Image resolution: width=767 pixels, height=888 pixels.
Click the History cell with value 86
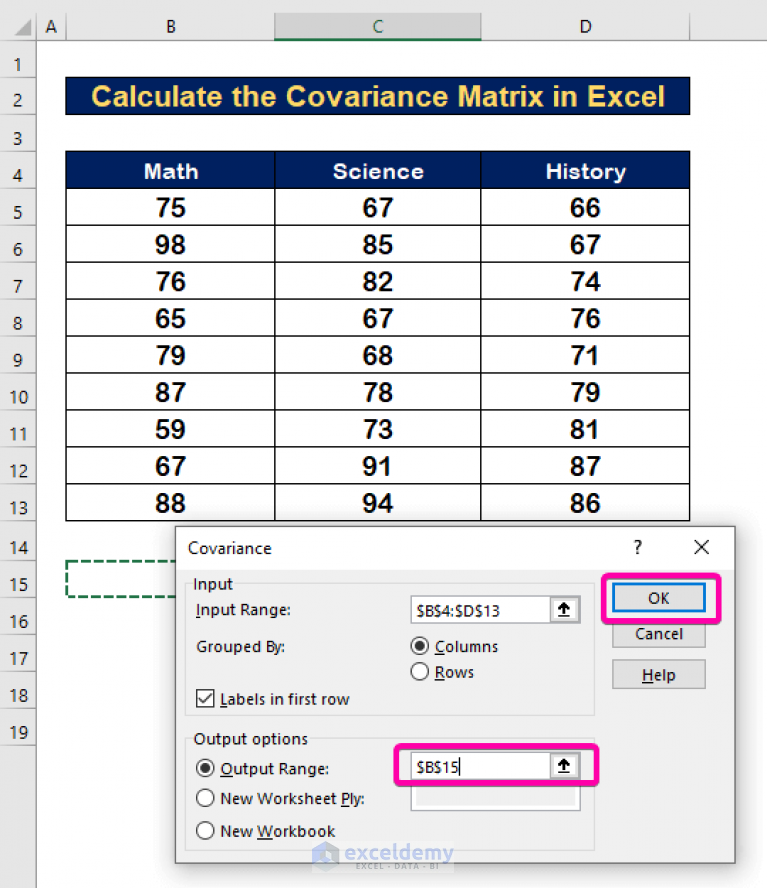coord(585,502)
